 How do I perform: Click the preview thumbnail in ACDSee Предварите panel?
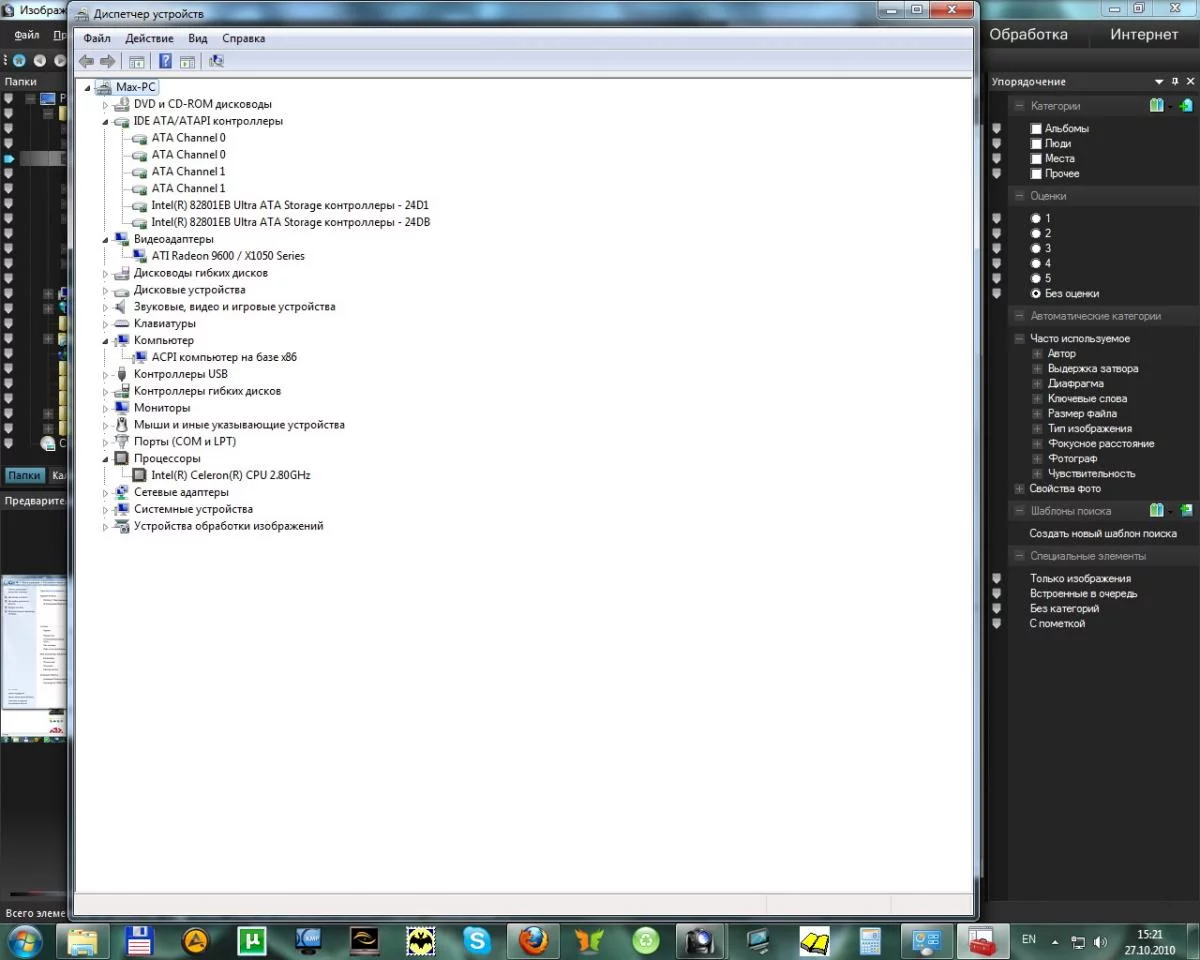click(33, 659)
